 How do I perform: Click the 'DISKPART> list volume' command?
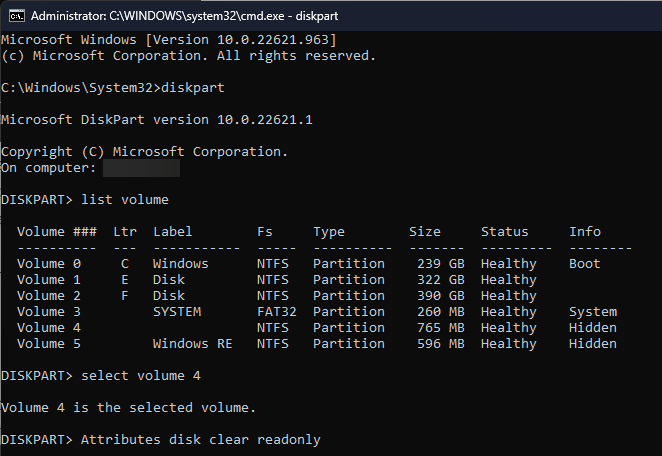tap(85, 200)
